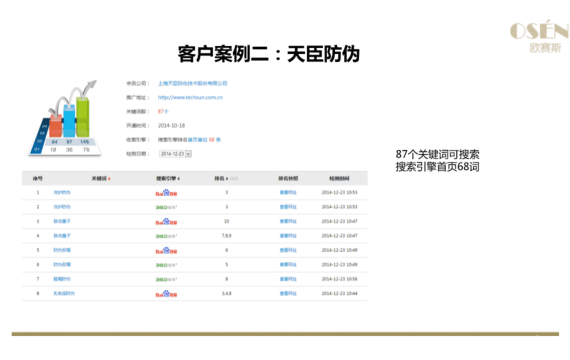Click the 360 search logo in row 6

tap(166, 265)
